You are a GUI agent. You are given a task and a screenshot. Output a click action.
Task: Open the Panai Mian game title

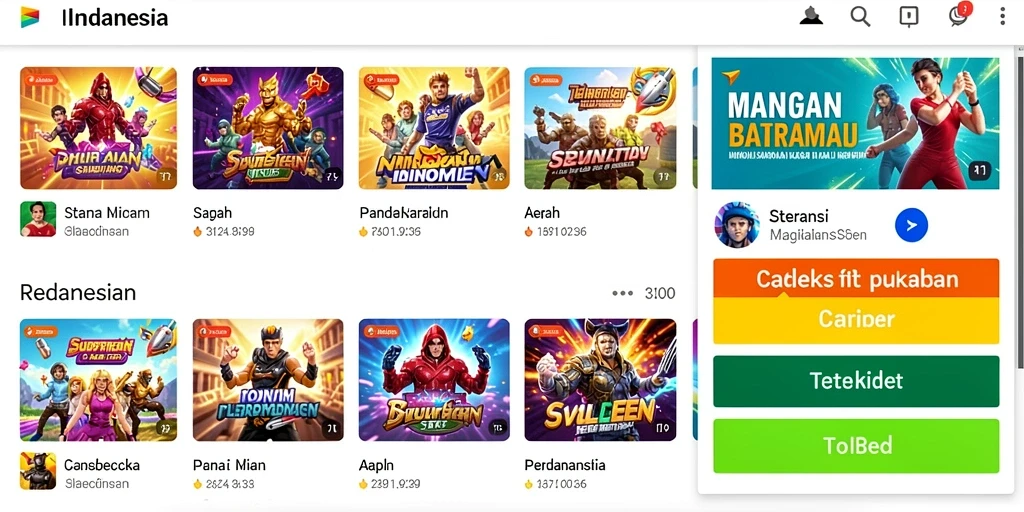coord(229,465)
